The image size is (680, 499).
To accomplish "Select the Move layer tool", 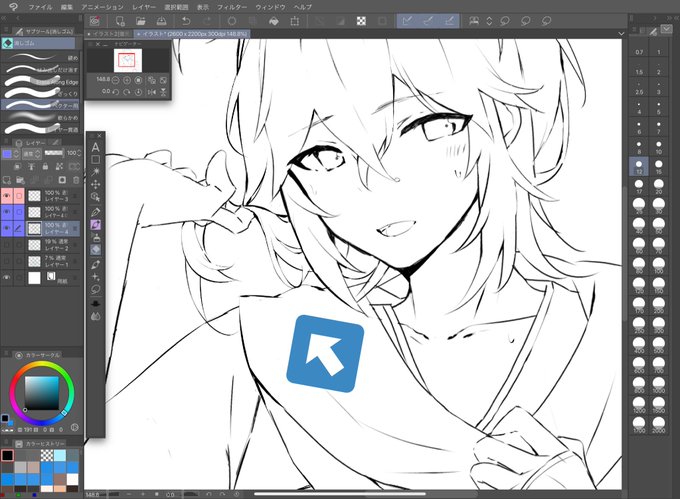I will (x=95, y=185).
